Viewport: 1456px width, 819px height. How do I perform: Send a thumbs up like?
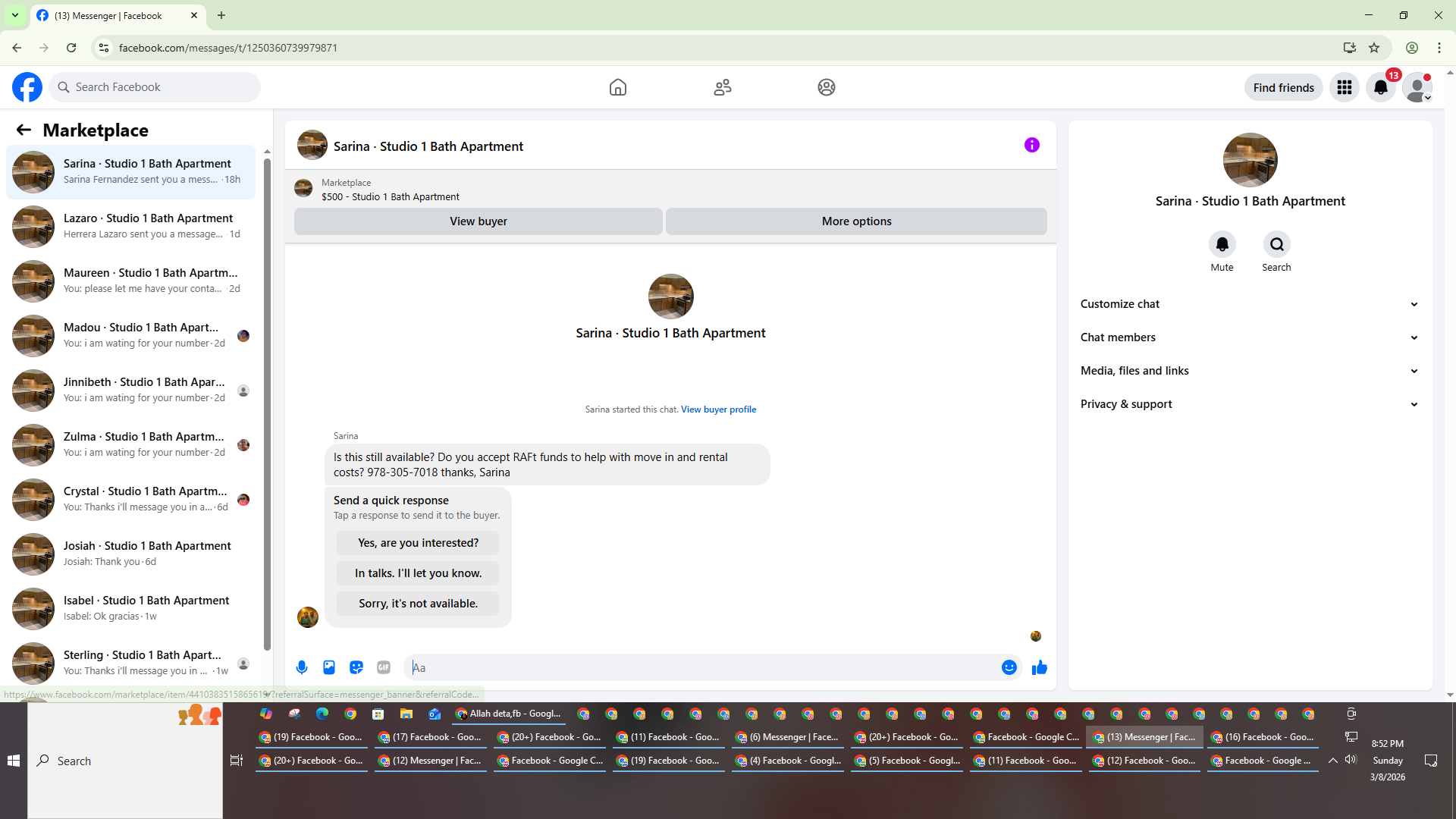tap(1040, 667)
